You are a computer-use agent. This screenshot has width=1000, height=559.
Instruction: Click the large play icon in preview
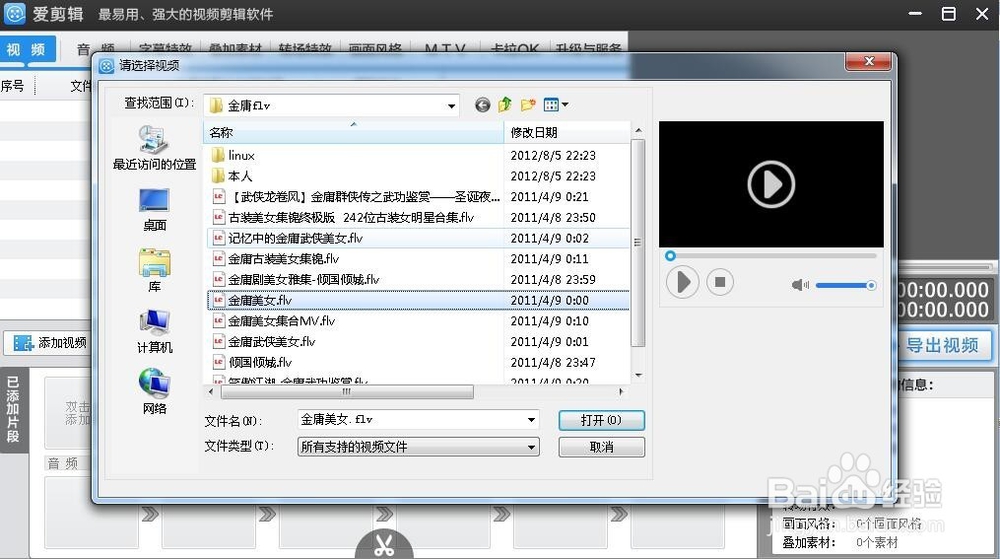771,184
